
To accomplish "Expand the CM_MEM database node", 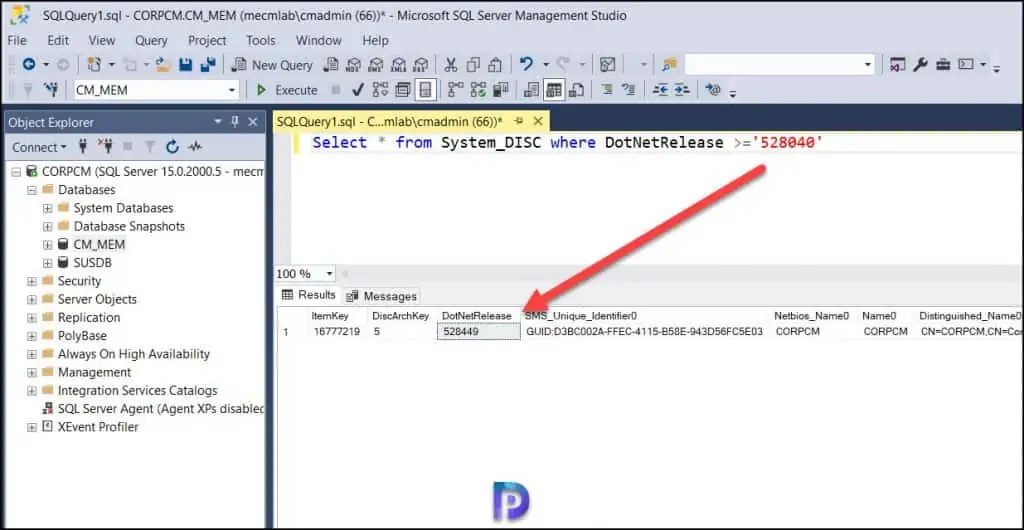I will pyautogui.click(x=47, y=245).
